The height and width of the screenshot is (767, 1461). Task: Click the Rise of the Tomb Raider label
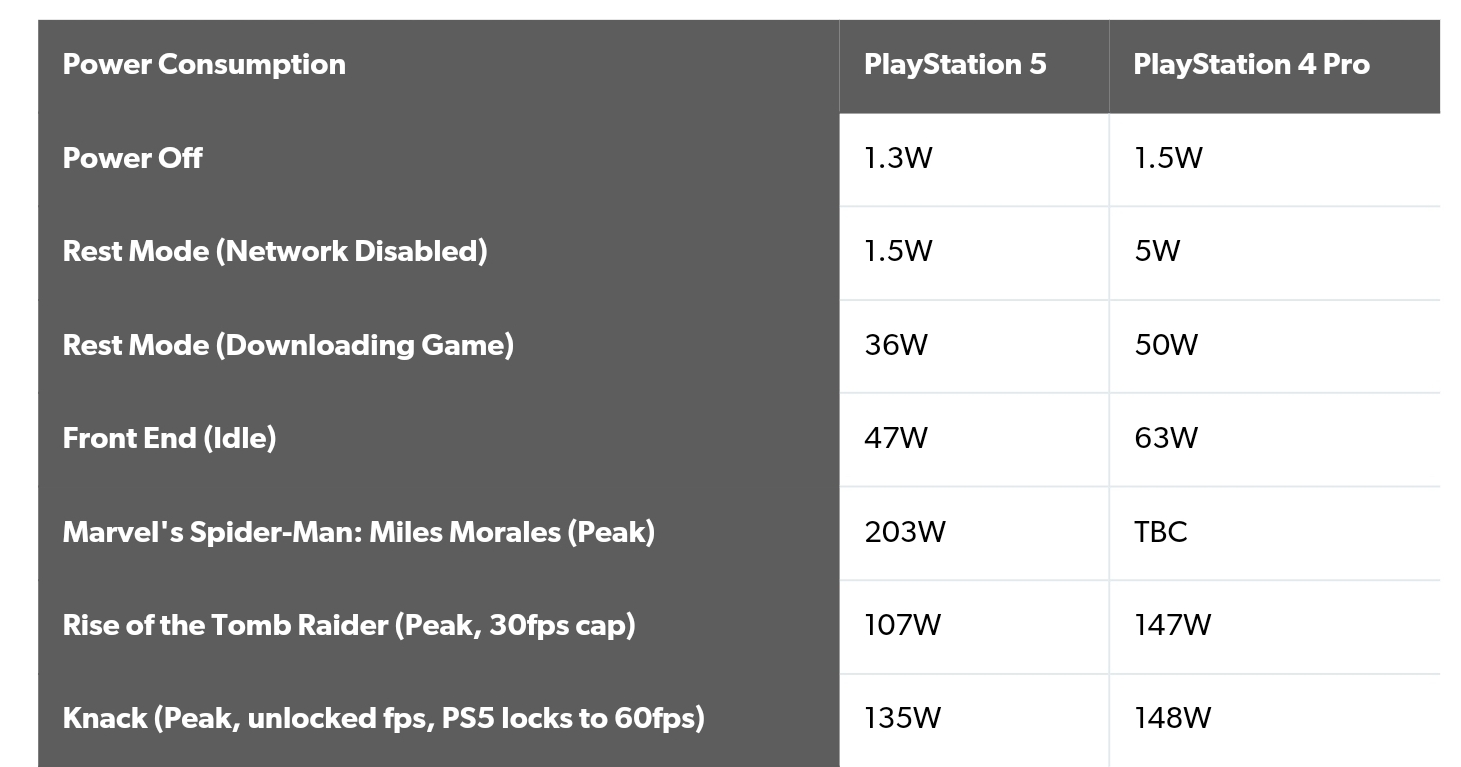348,625
